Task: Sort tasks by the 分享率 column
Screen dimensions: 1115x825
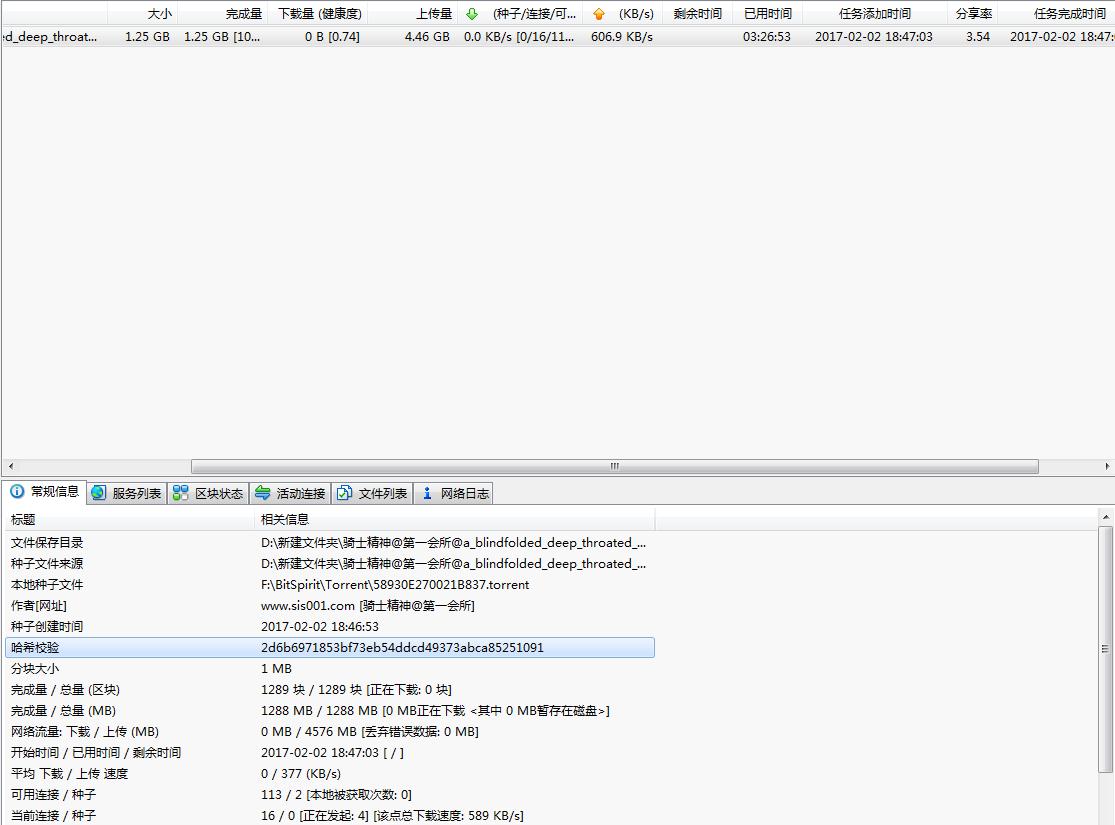Action: [973, 14]
